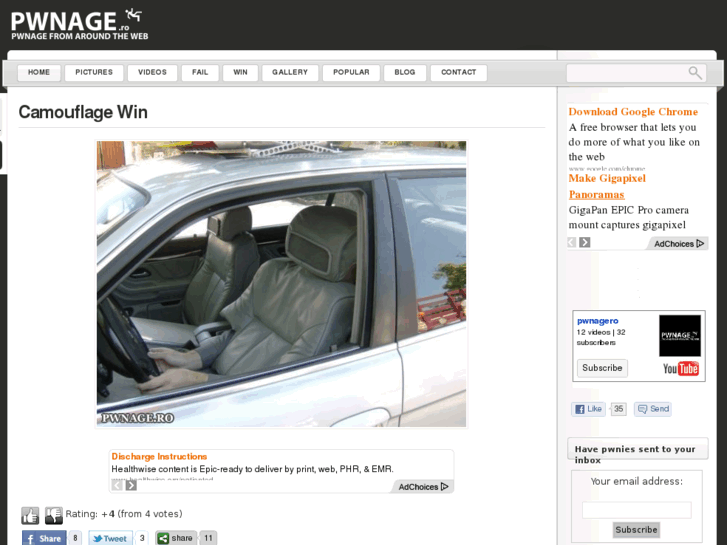Click the Camouflage Win car image

tap(281, 284)
